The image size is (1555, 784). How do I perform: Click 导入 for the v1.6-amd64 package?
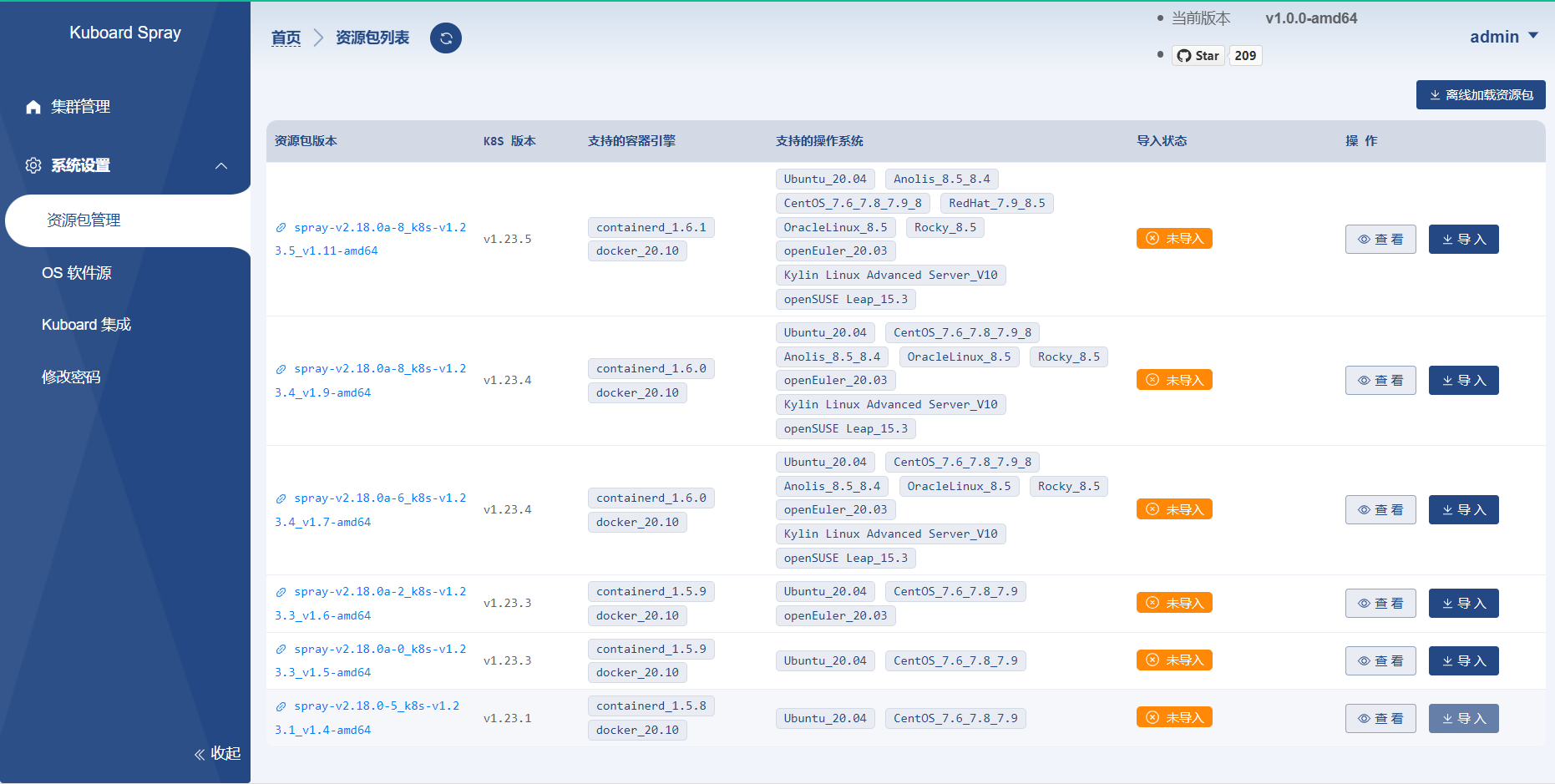point(1464,604)
